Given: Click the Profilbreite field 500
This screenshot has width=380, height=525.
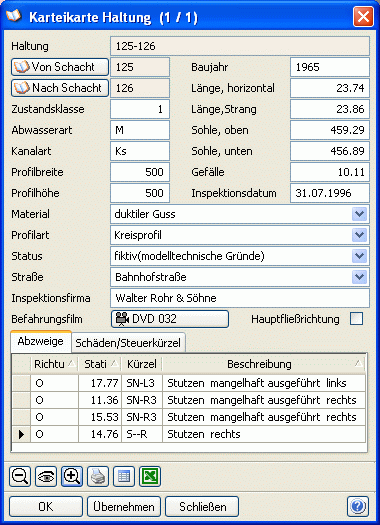Looking at the screenshot, I should [140, 172].
